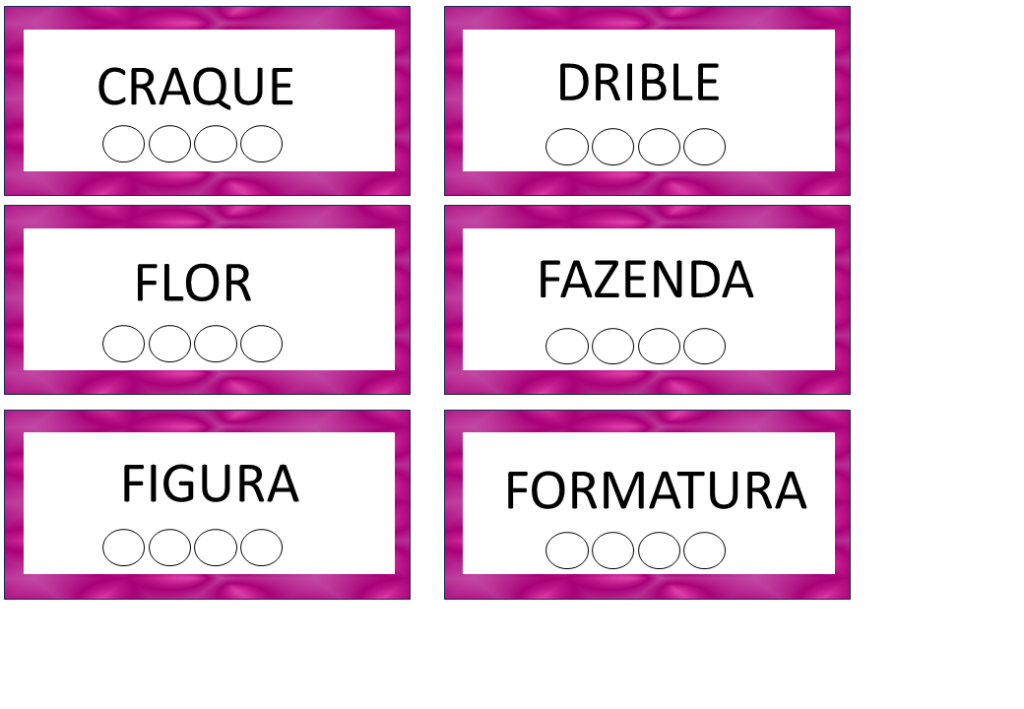Click the word CRAQUE
1024x709 pixels.
[x=196, y=87]
